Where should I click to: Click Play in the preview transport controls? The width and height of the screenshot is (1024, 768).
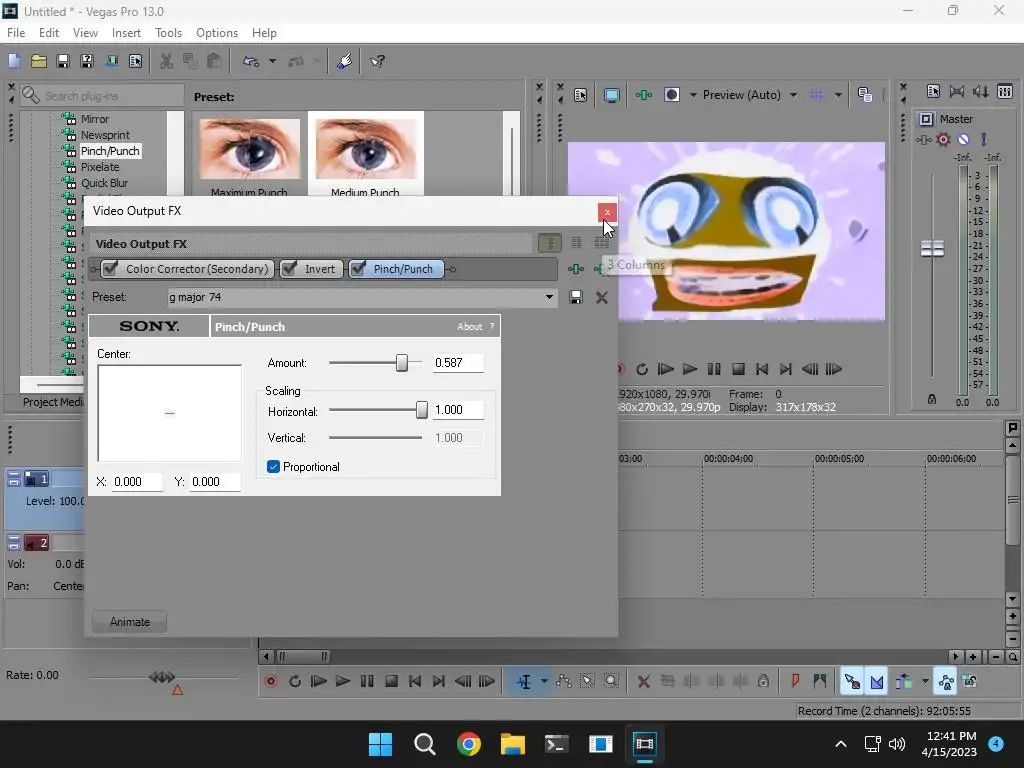point(690,369)
